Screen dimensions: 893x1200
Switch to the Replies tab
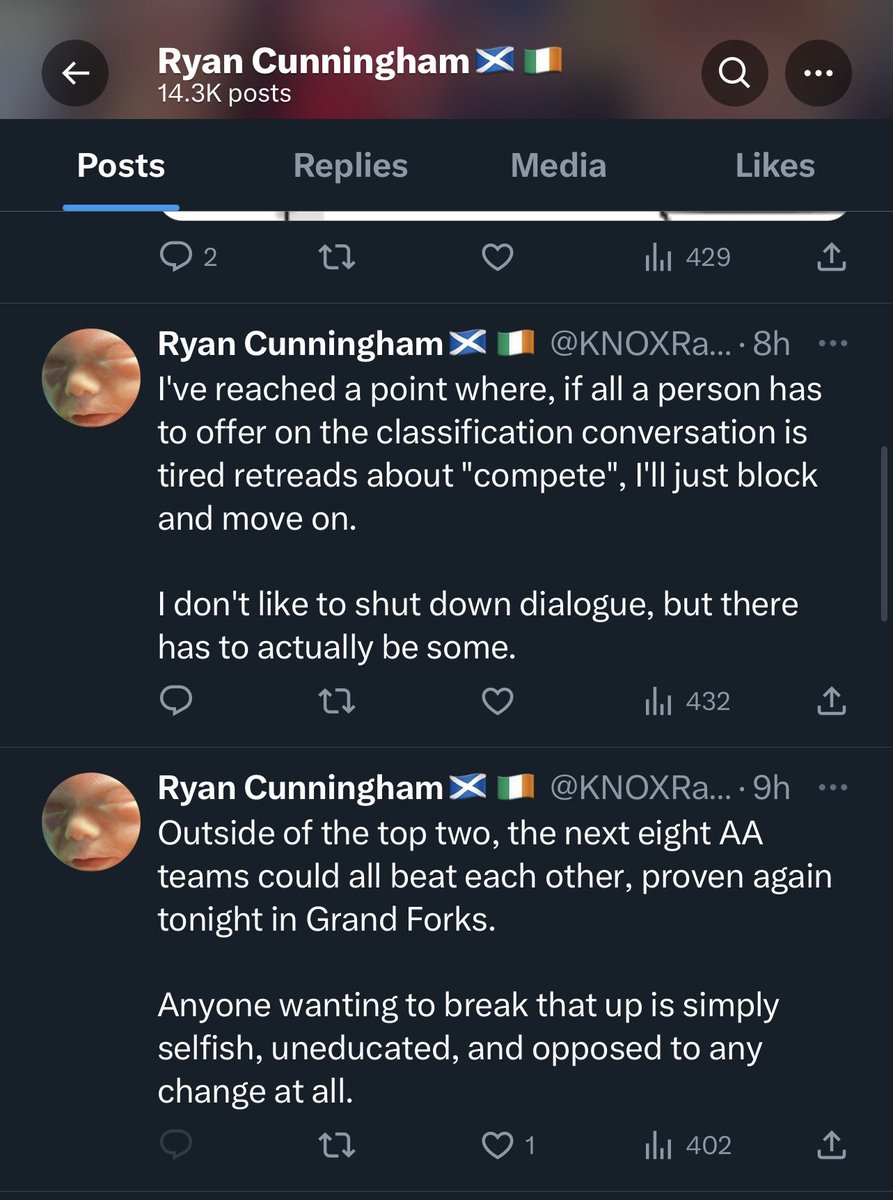tap(350, 166)
